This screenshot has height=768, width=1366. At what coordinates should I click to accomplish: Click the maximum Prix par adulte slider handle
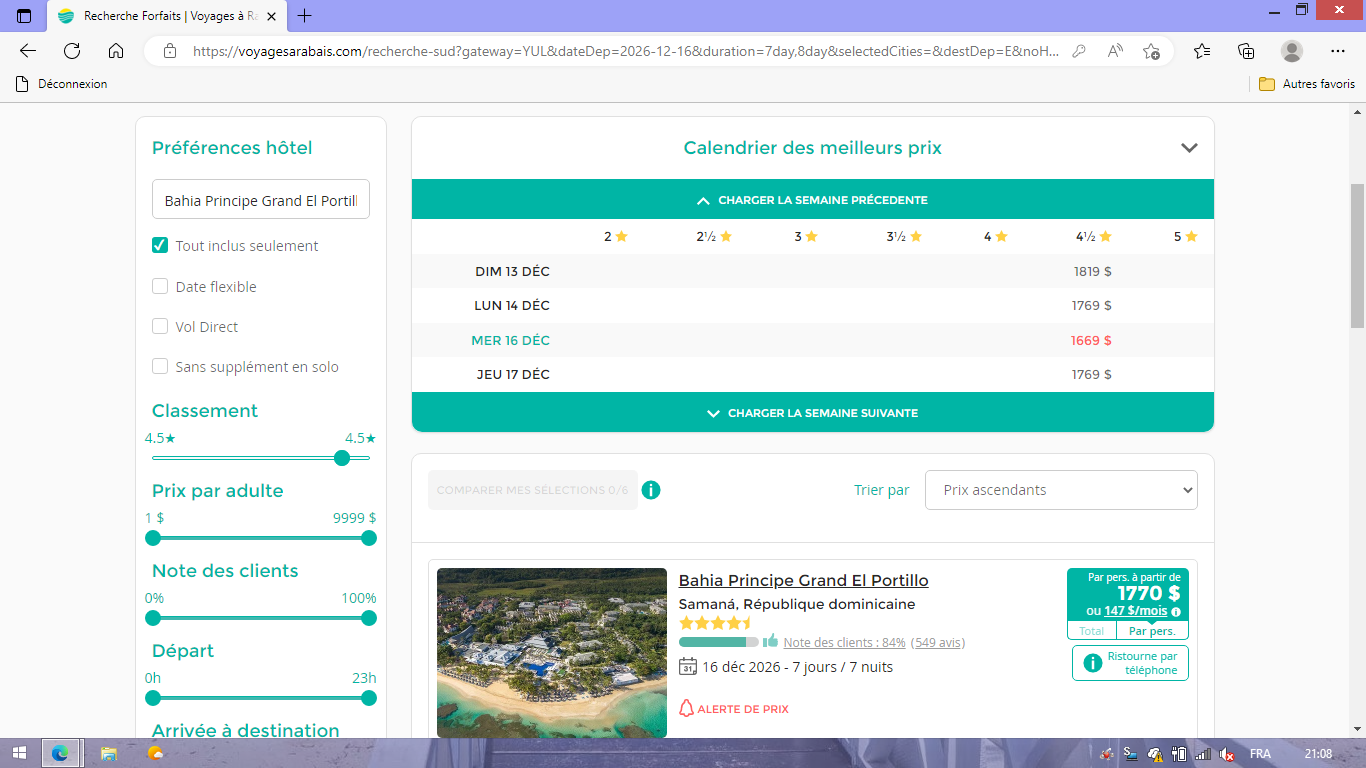point(369,538)
